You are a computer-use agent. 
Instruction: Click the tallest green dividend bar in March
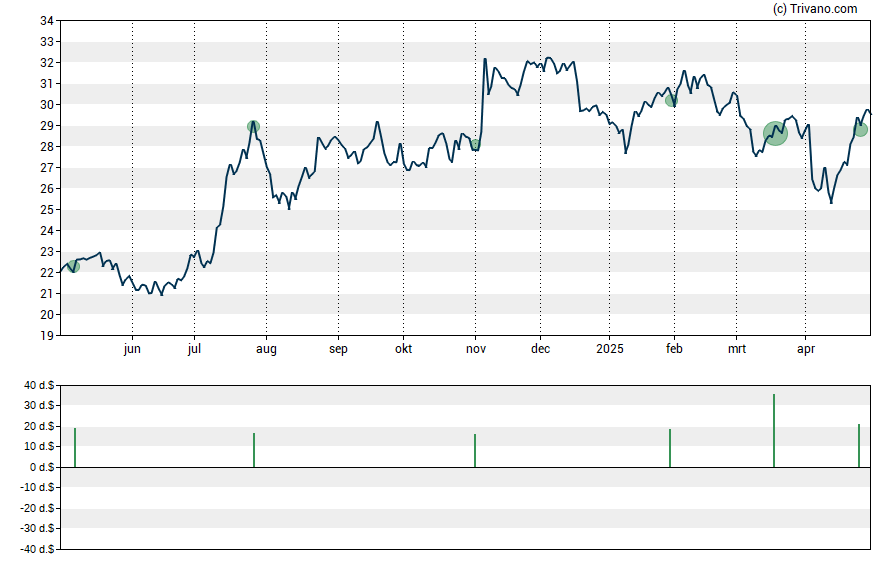pyautogui.click(x=774, y=431)
